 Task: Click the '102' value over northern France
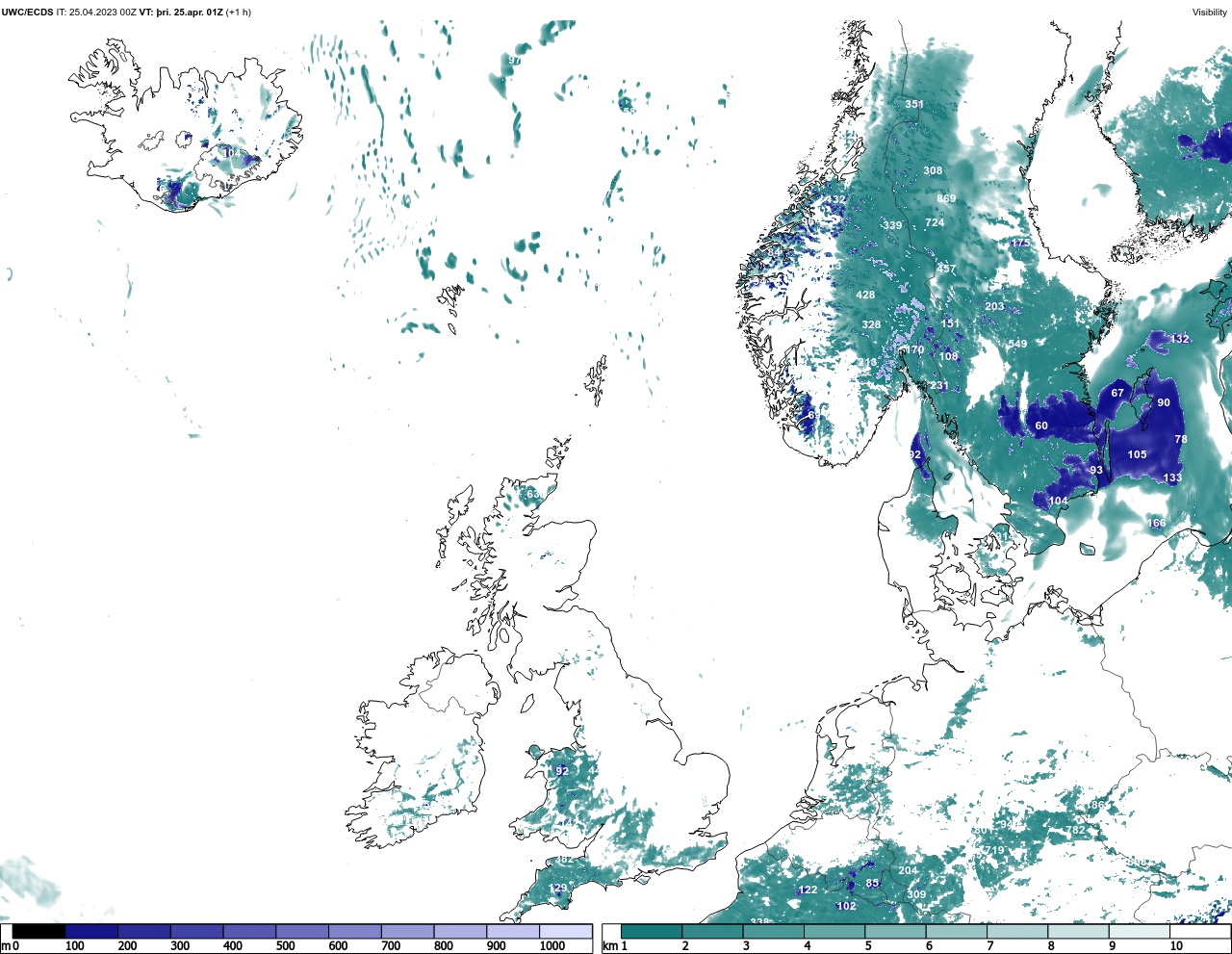coord(846,906)
